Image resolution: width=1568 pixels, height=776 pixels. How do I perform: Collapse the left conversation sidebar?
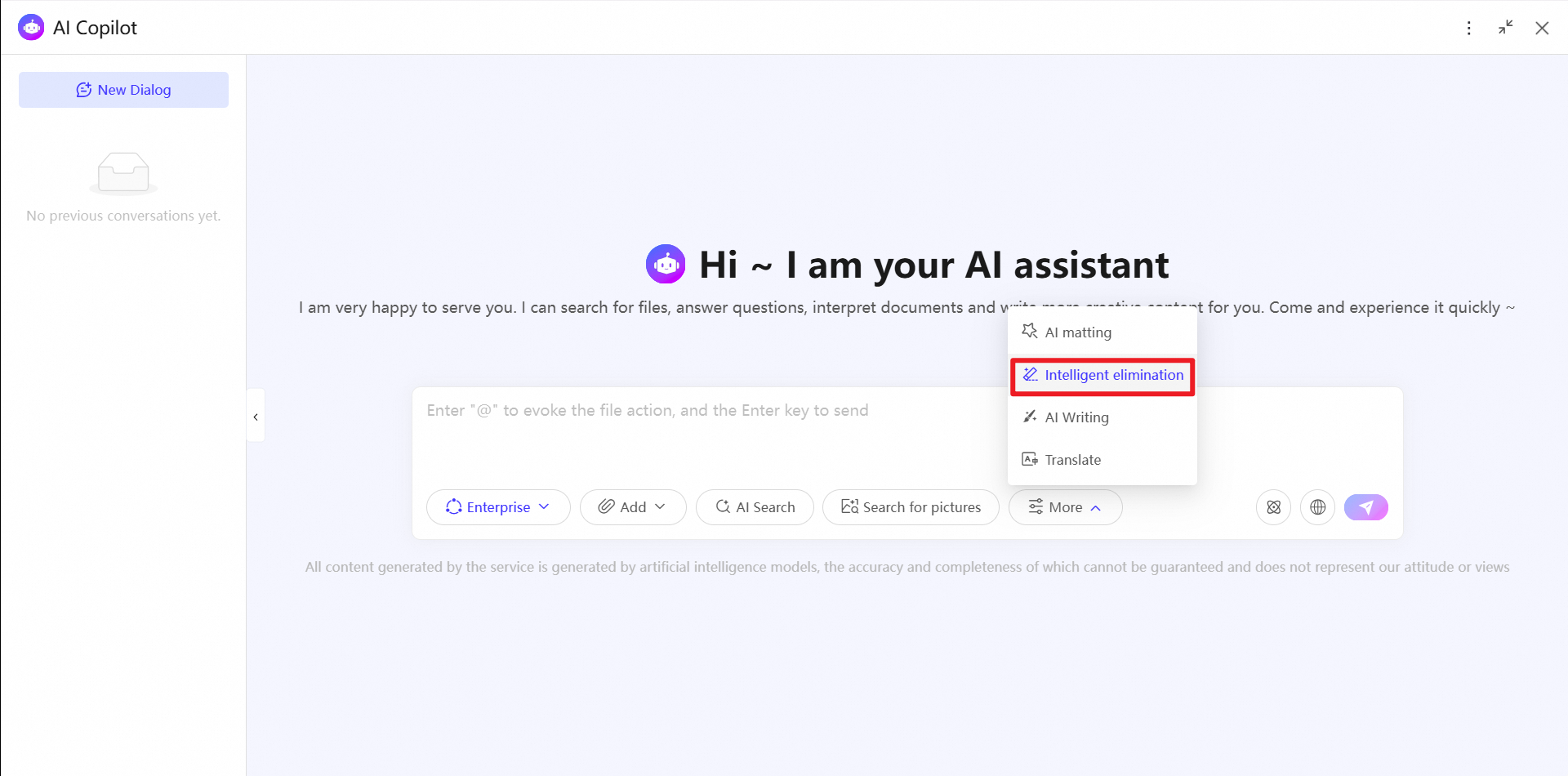click(256, 417)
